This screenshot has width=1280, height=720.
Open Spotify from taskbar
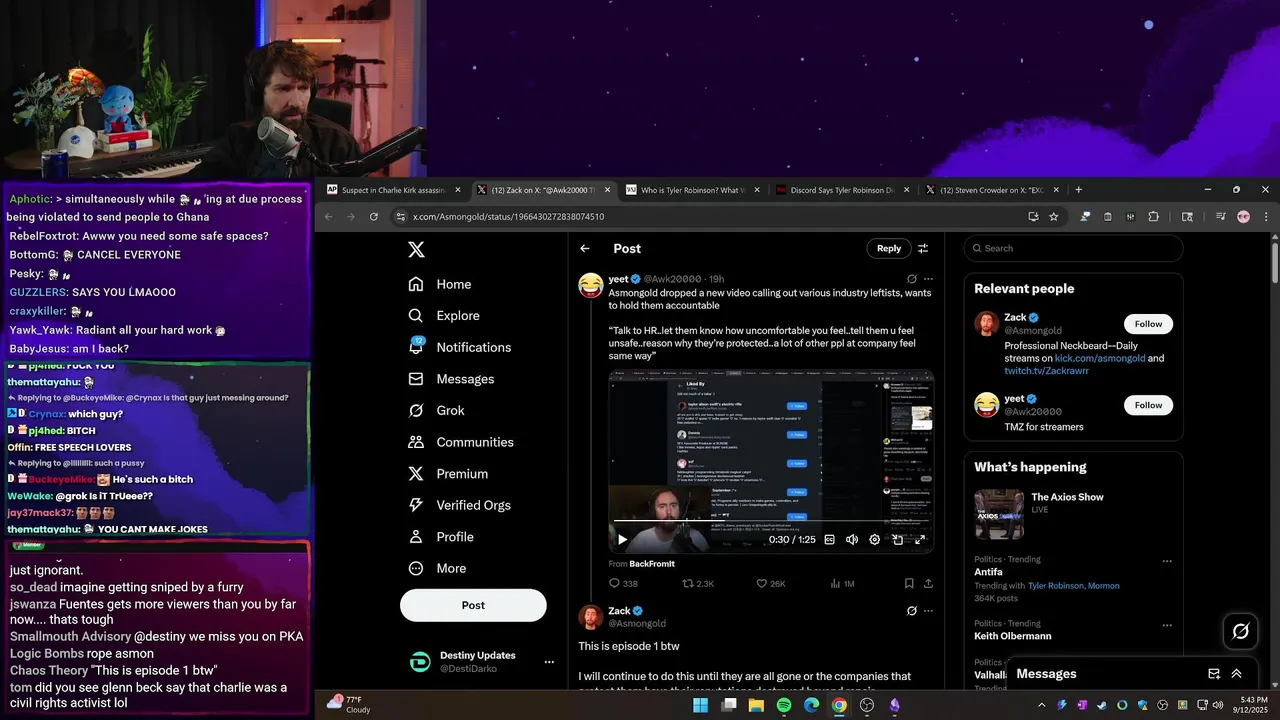tap(784, 705)
